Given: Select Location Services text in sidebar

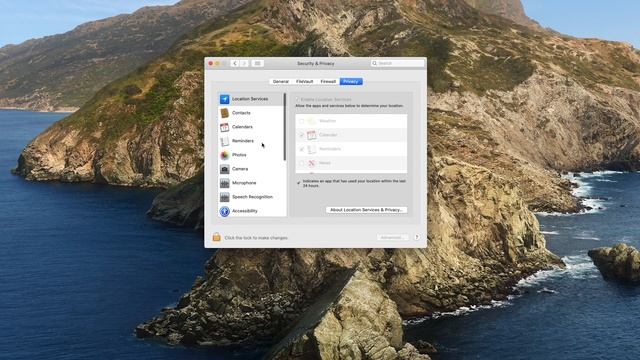Looking at the screenshot, I should coord(250,99).
